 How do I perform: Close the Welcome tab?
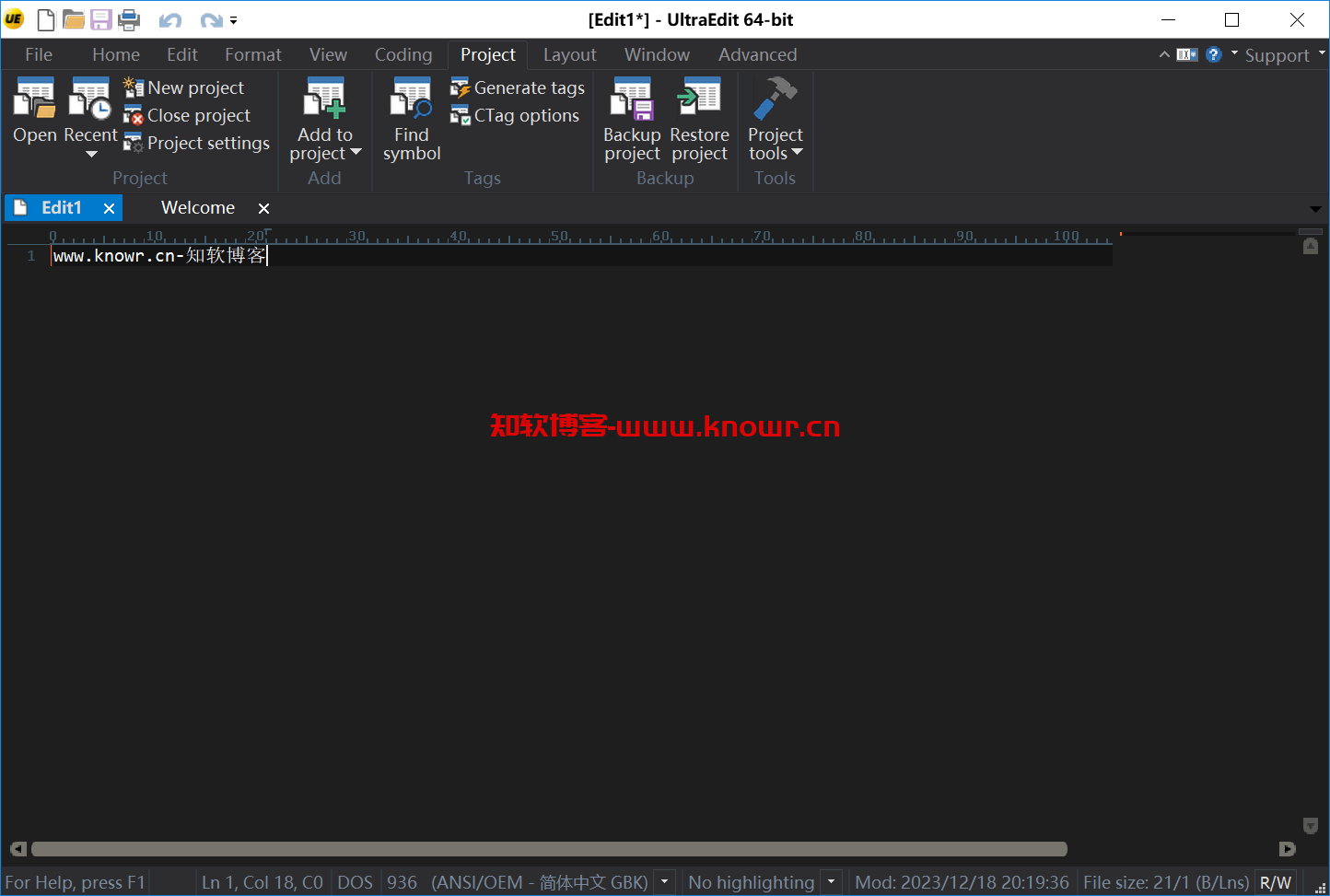point(263,208)
